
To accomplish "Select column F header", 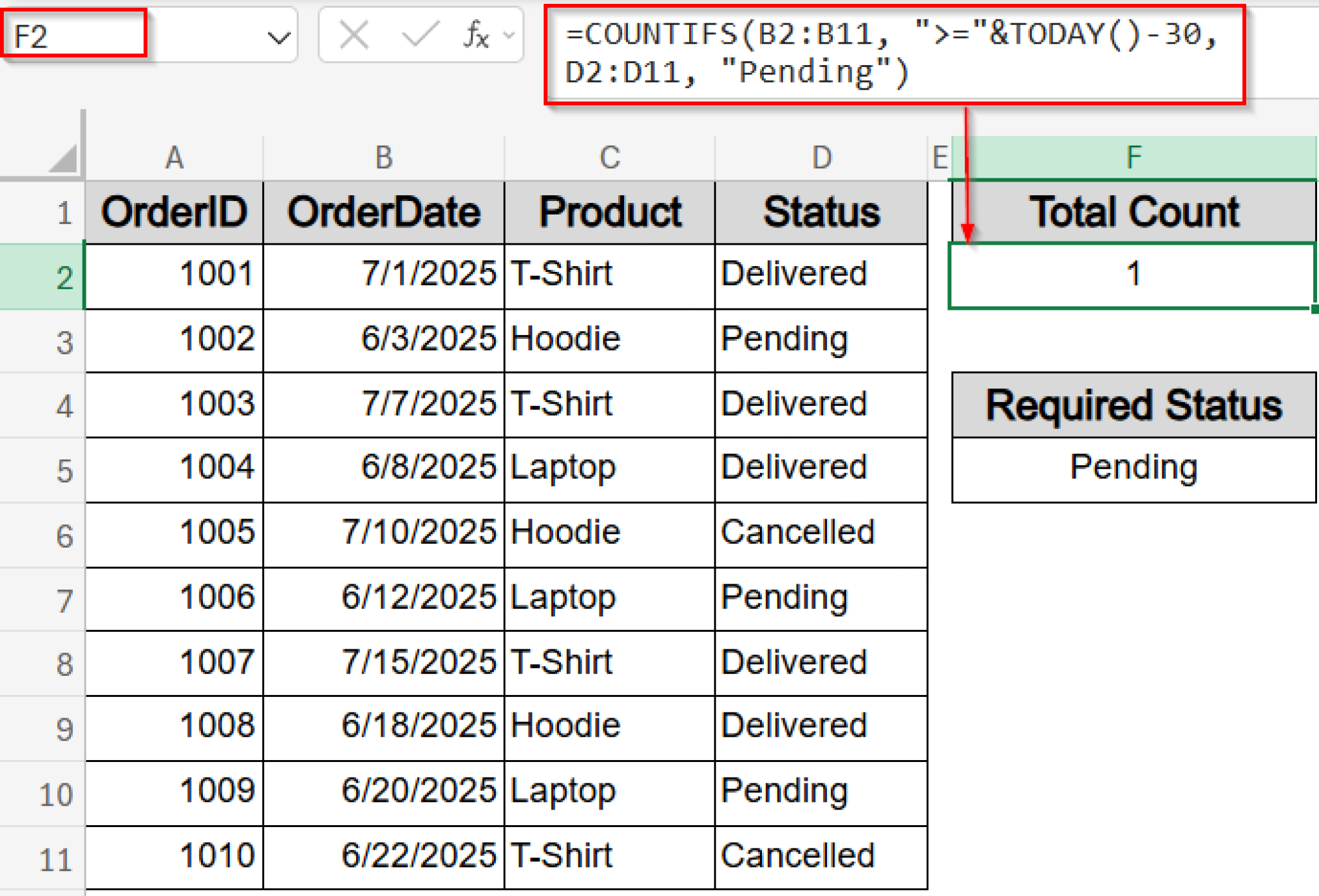I will (x=1132, y=157).
